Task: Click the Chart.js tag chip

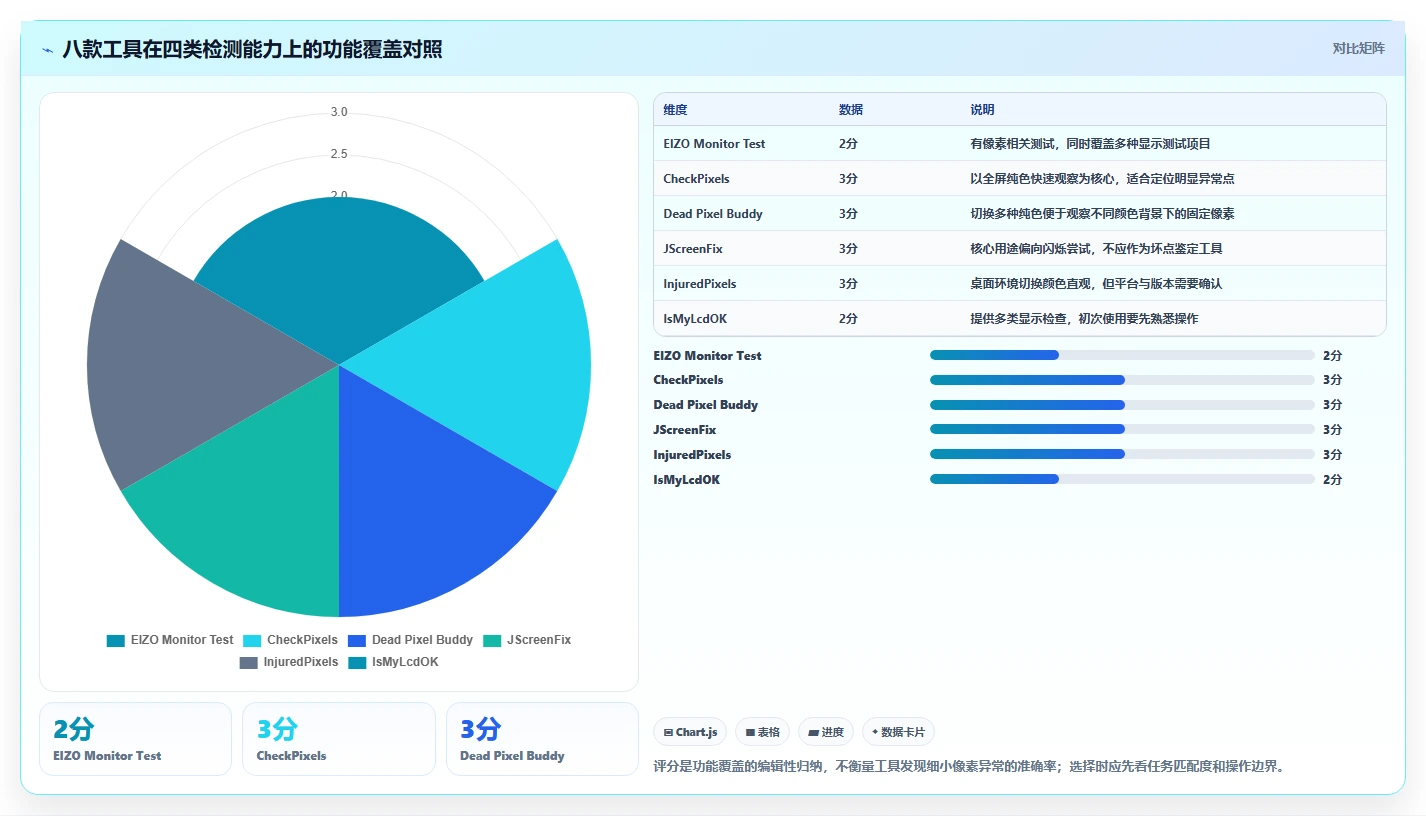Action: pyautogui.click(x=691, y=732)
